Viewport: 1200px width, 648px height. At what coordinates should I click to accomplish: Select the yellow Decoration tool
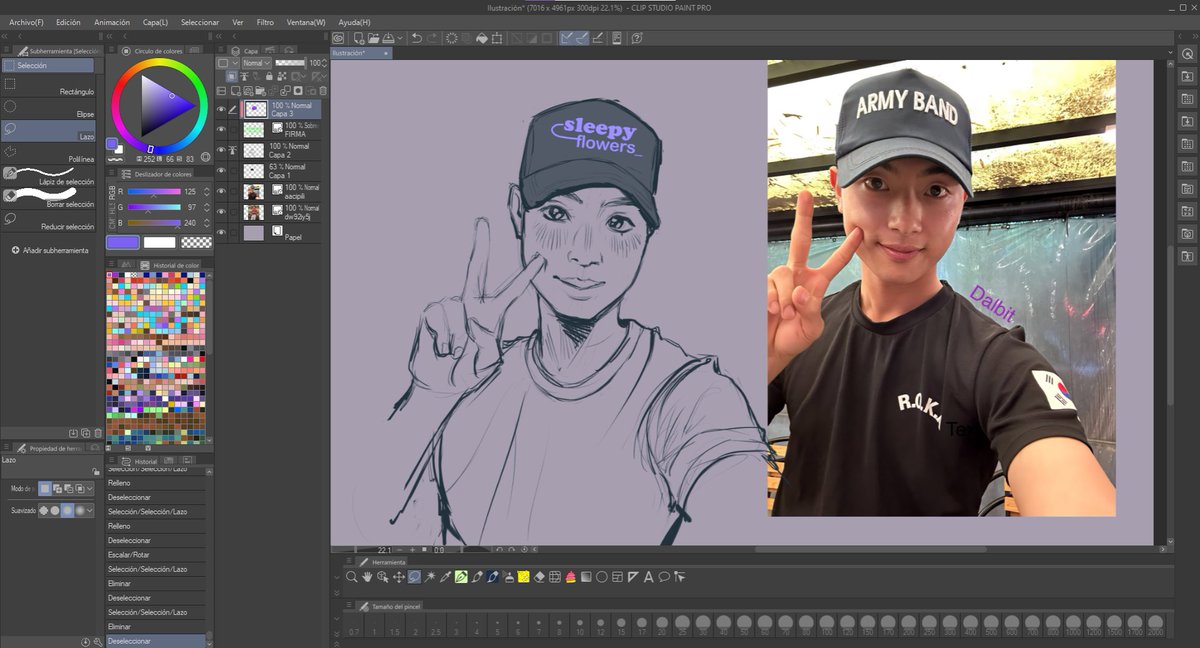click(523, 577)
